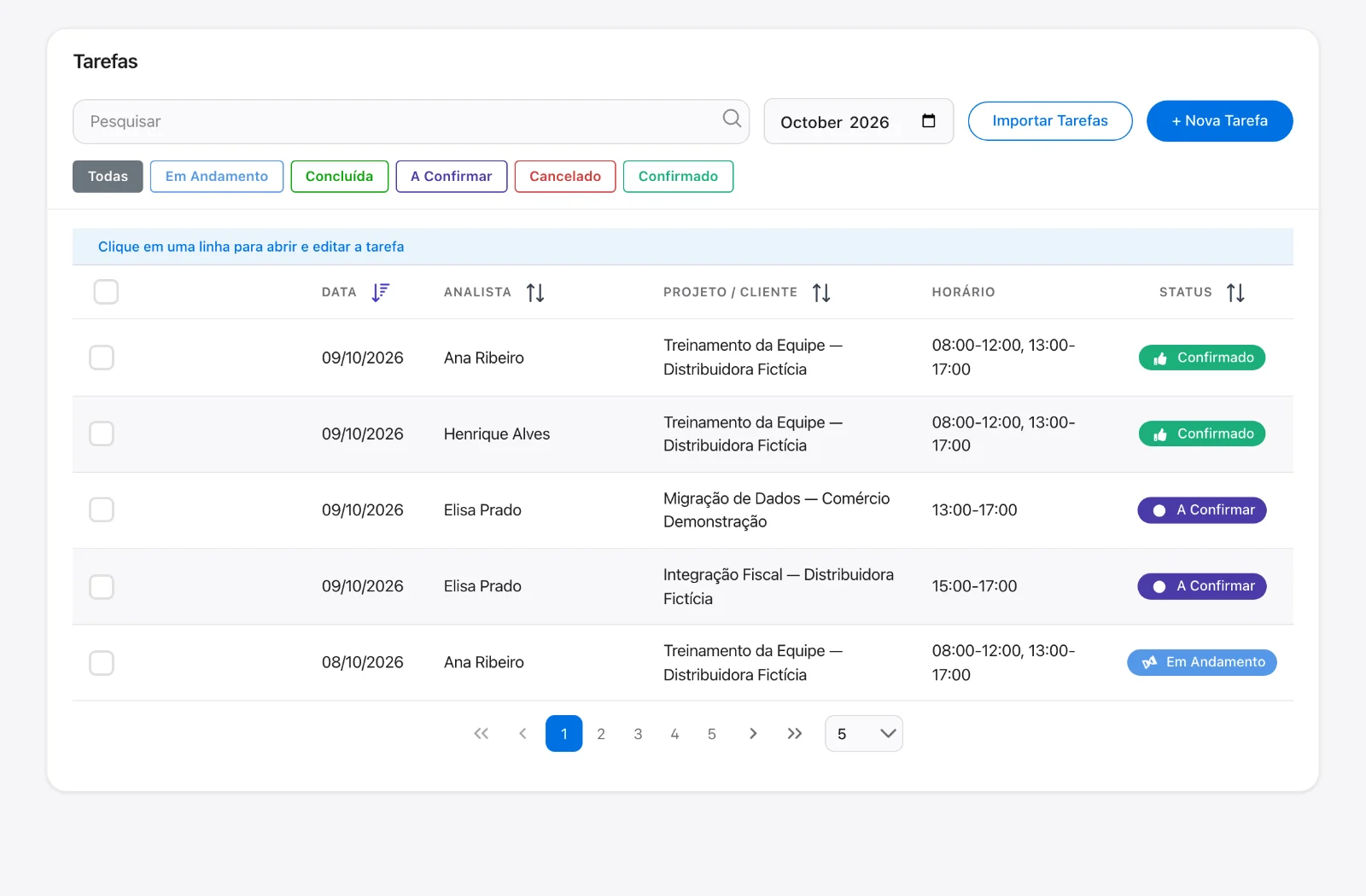Select checkbox for 08/10/2026 Ana Ribeiro row

click(102, 663)
